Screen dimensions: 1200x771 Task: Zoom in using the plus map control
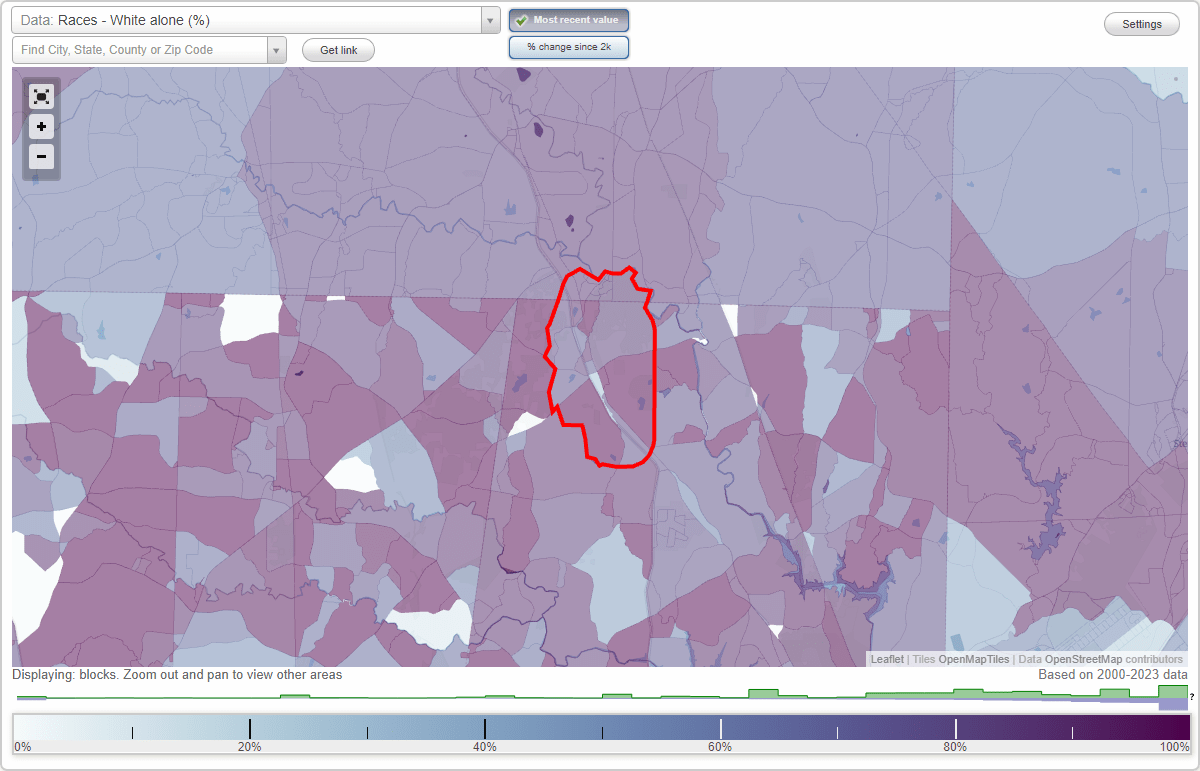[41, 126]
